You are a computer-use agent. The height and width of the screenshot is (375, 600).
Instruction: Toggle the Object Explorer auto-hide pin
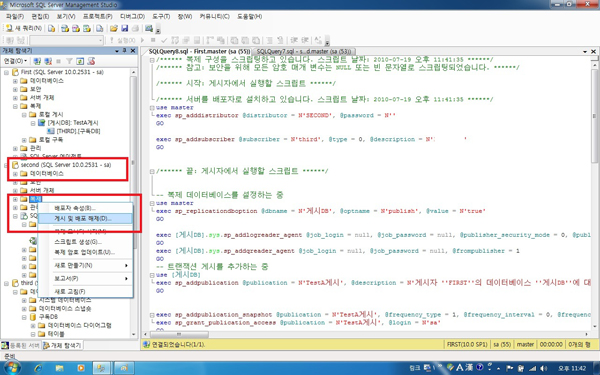click(125, 51)
